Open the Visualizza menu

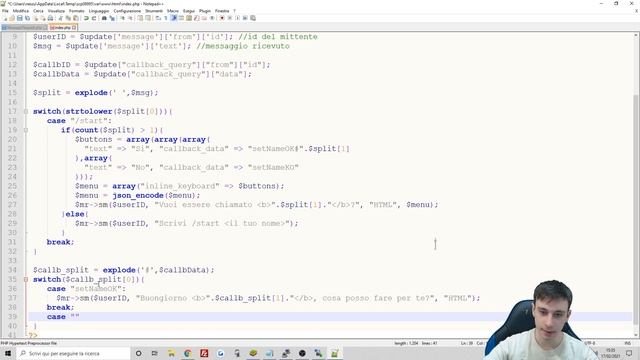point(56,11)
